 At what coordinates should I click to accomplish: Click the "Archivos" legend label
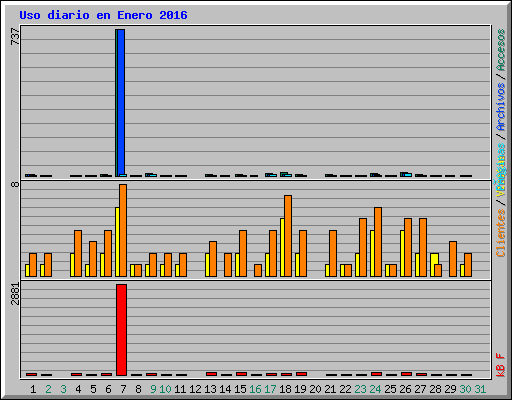pos(501,107)
